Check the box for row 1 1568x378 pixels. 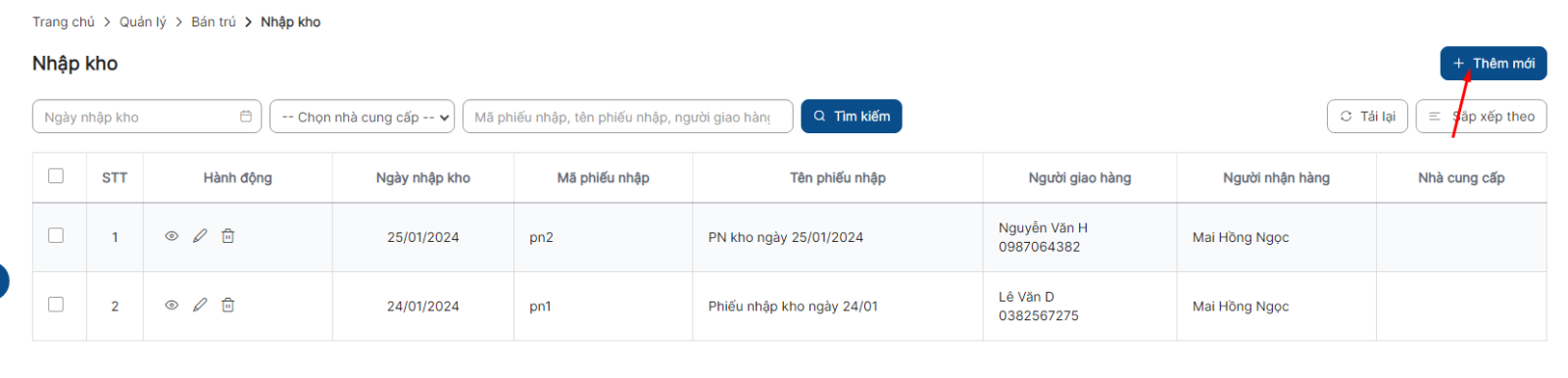56,236
